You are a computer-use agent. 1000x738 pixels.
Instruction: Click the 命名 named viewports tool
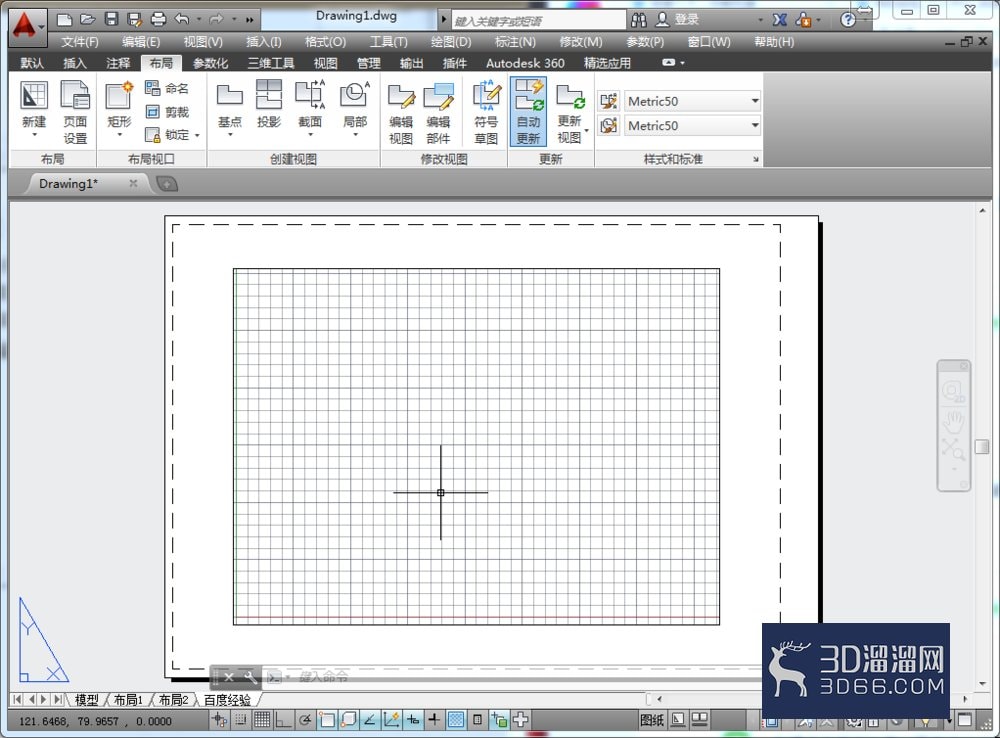[x=167, y=88]
